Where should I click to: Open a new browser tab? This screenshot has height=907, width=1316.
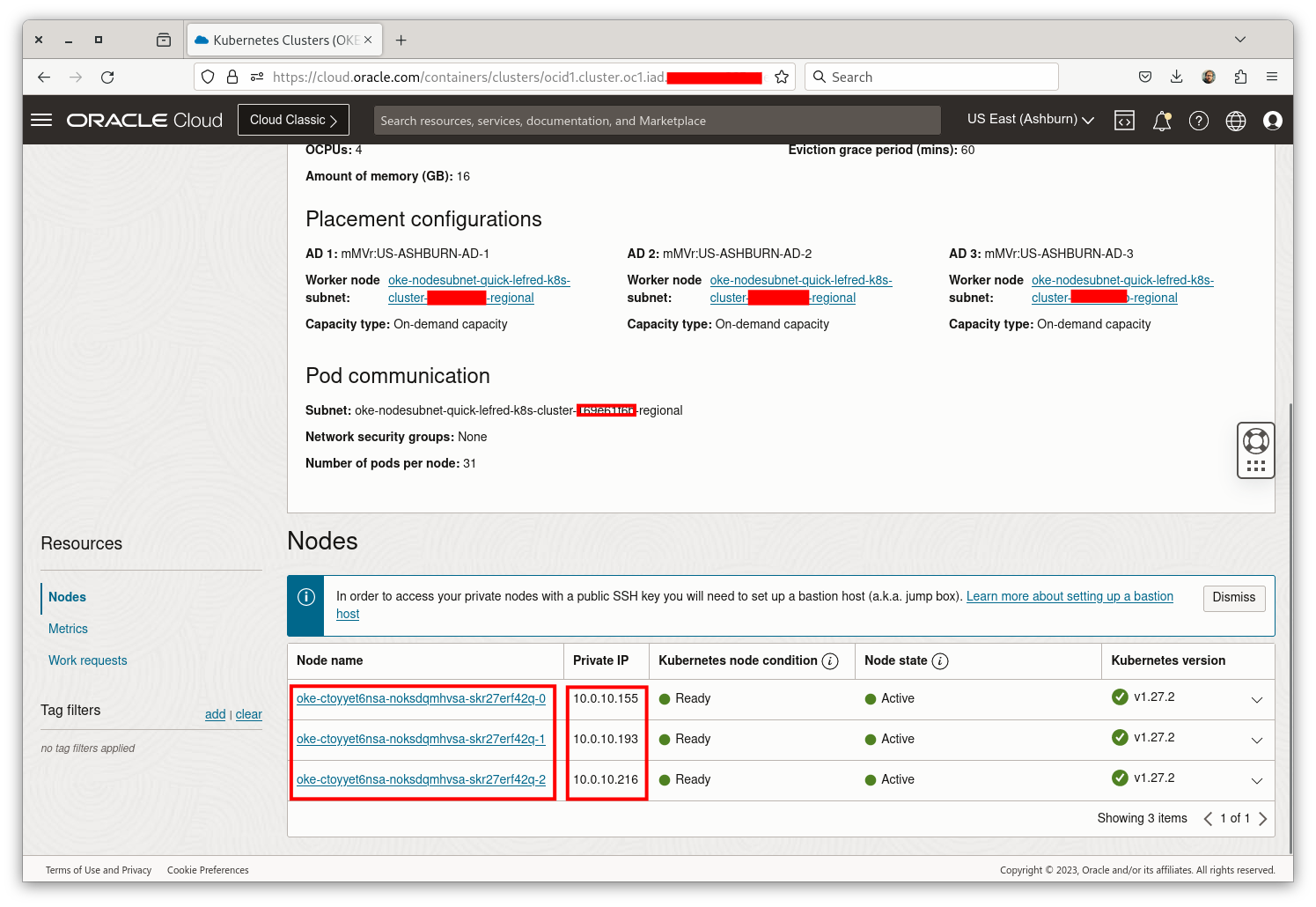[x=401, y=41]
